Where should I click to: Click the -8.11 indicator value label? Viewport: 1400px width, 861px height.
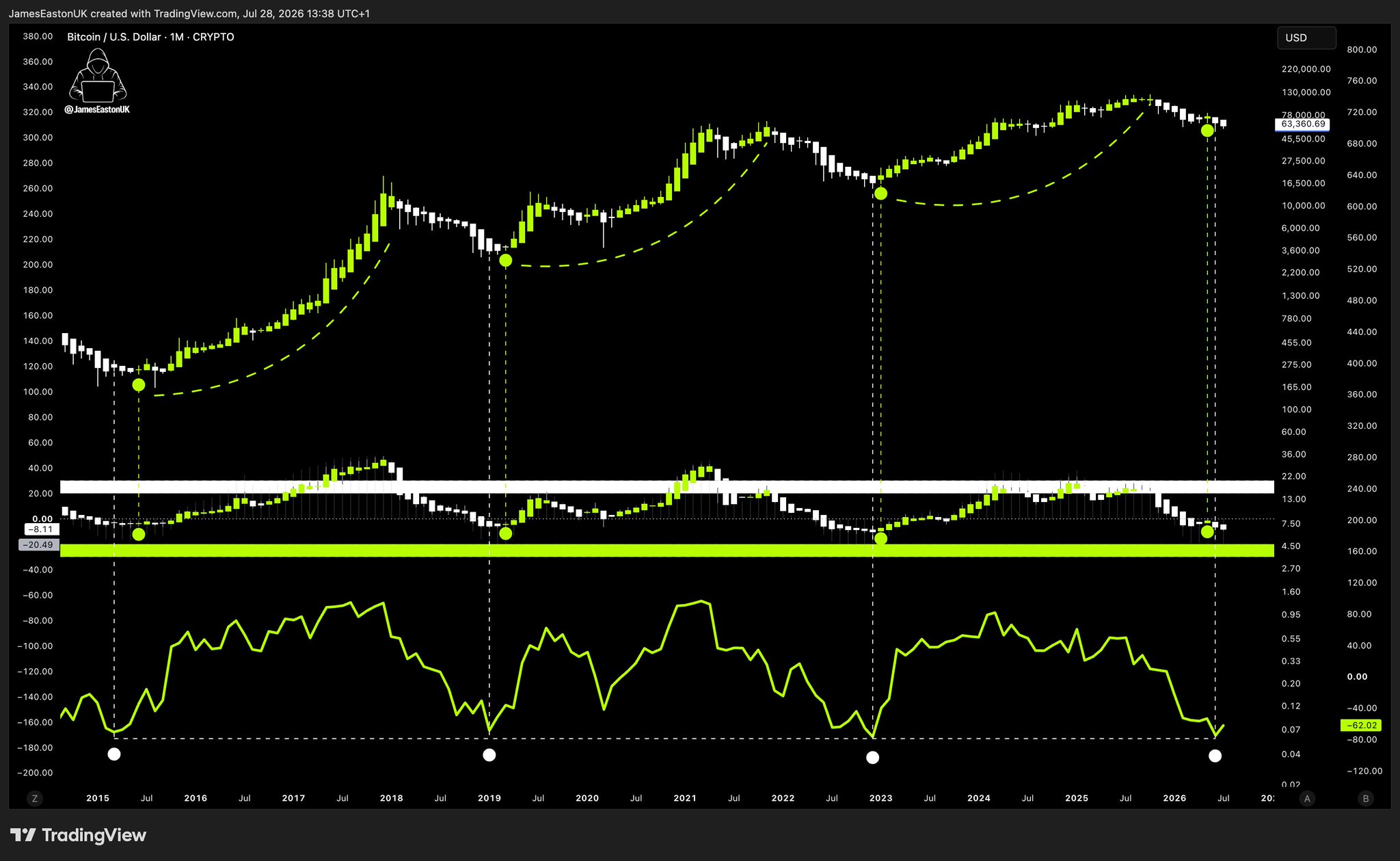[x=42, y=529]
